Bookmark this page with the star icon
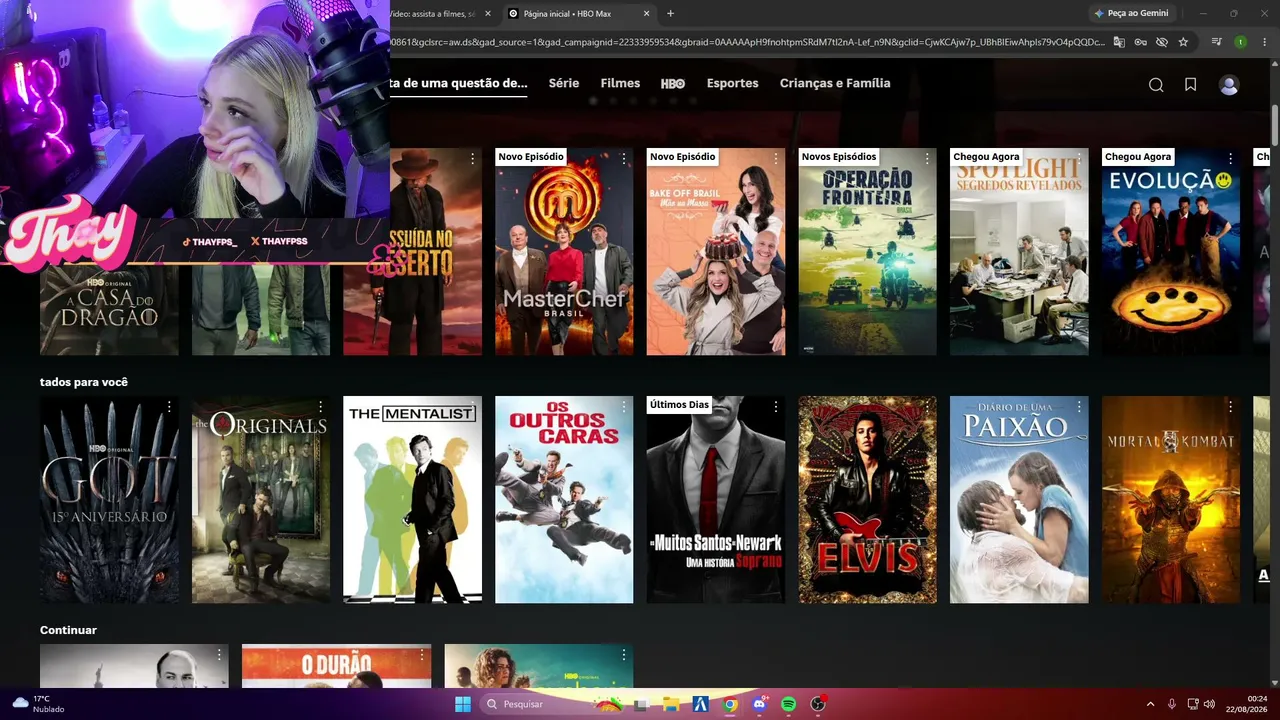This screenshot has height=720, width=1280. [1184, 42]
